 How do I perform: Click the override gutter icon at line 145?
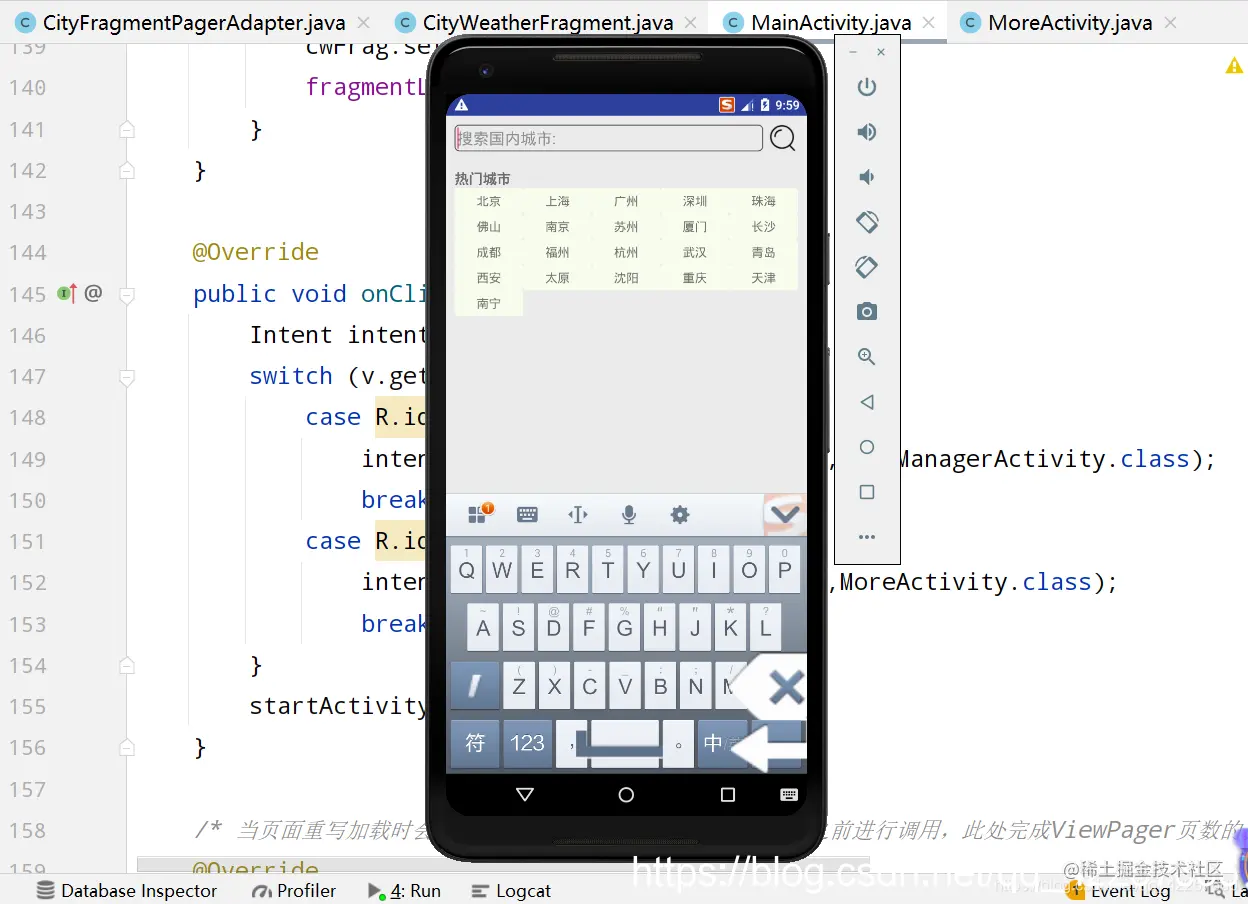pos(68,293)
